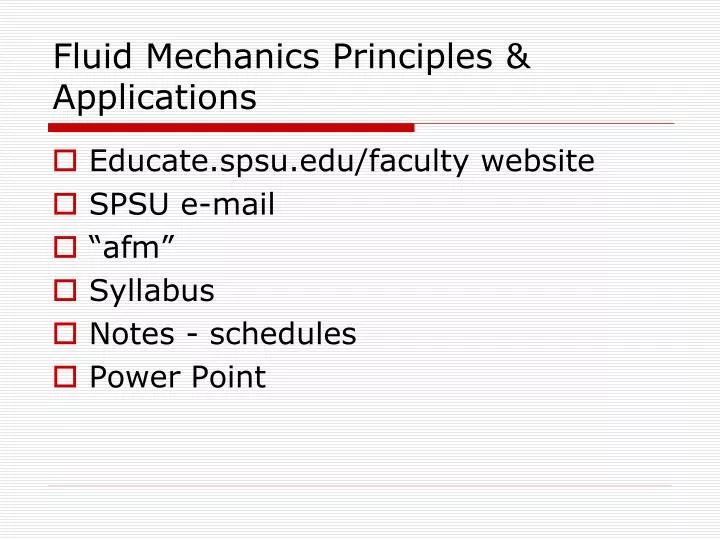Select the red square bullet beside Power Point
The height and width of the screenshot is (540, 720).
point(65,377)
